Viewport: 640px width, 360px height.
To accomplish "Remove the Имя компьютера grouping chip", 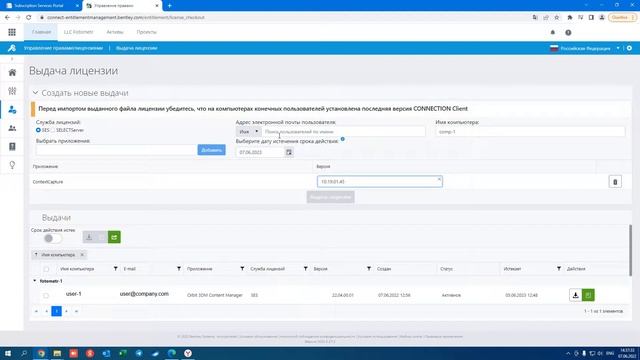I will pos(82,255).
